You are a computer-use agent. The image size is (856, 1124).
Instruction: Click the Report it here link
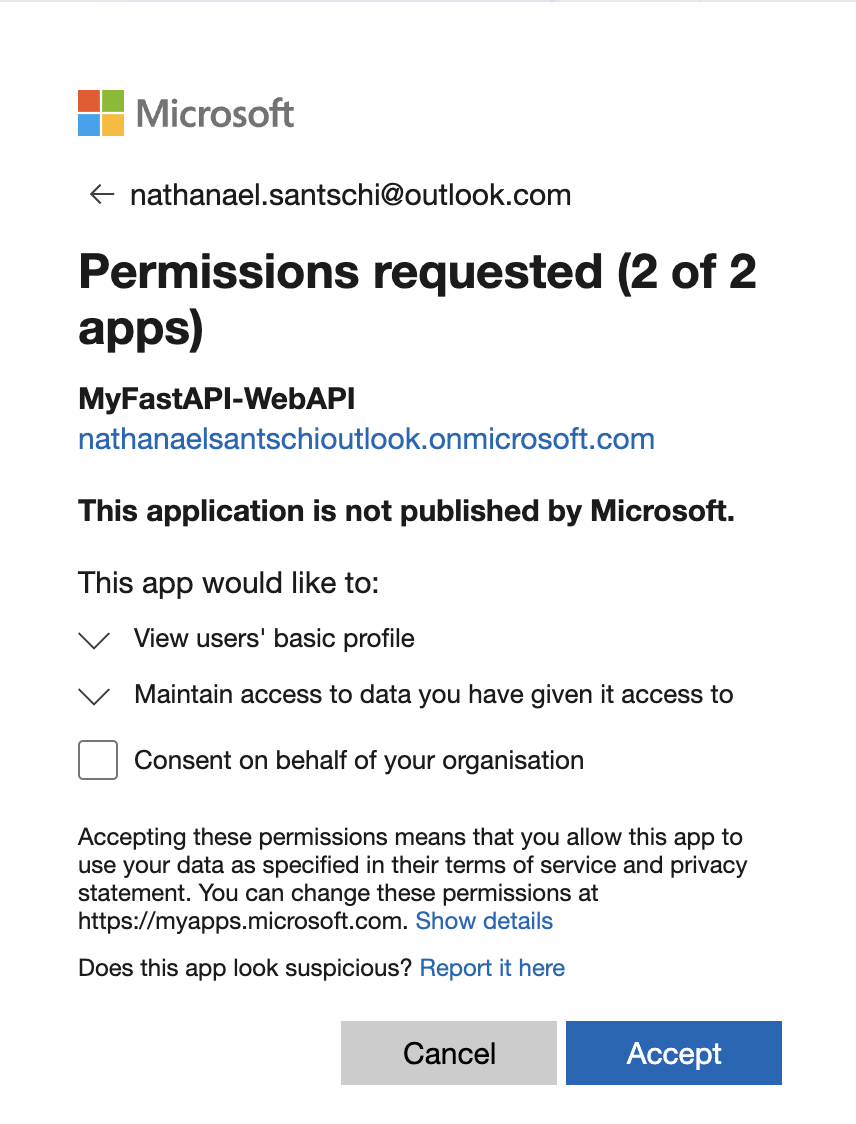tap(492, 968)
